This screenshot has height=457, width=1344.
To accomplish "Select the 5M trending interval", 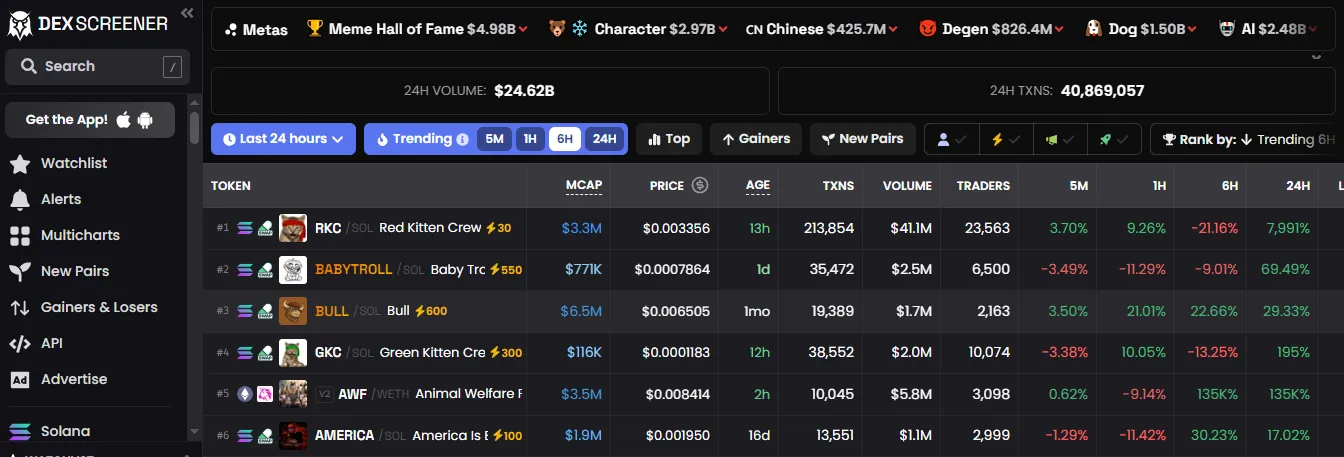I will (x=494, y=139).
